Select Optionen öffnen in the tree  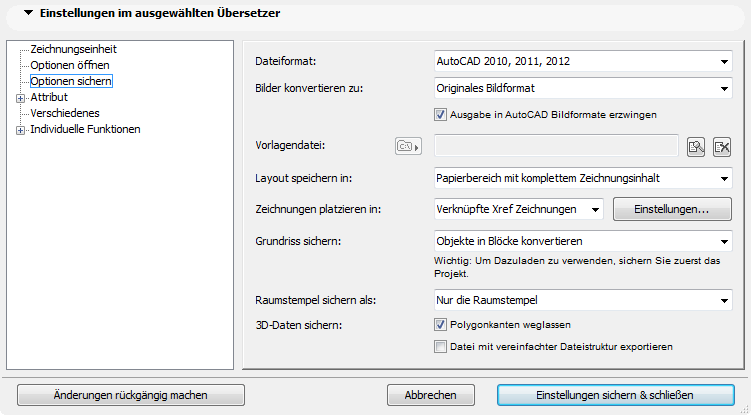pos(70,65)
